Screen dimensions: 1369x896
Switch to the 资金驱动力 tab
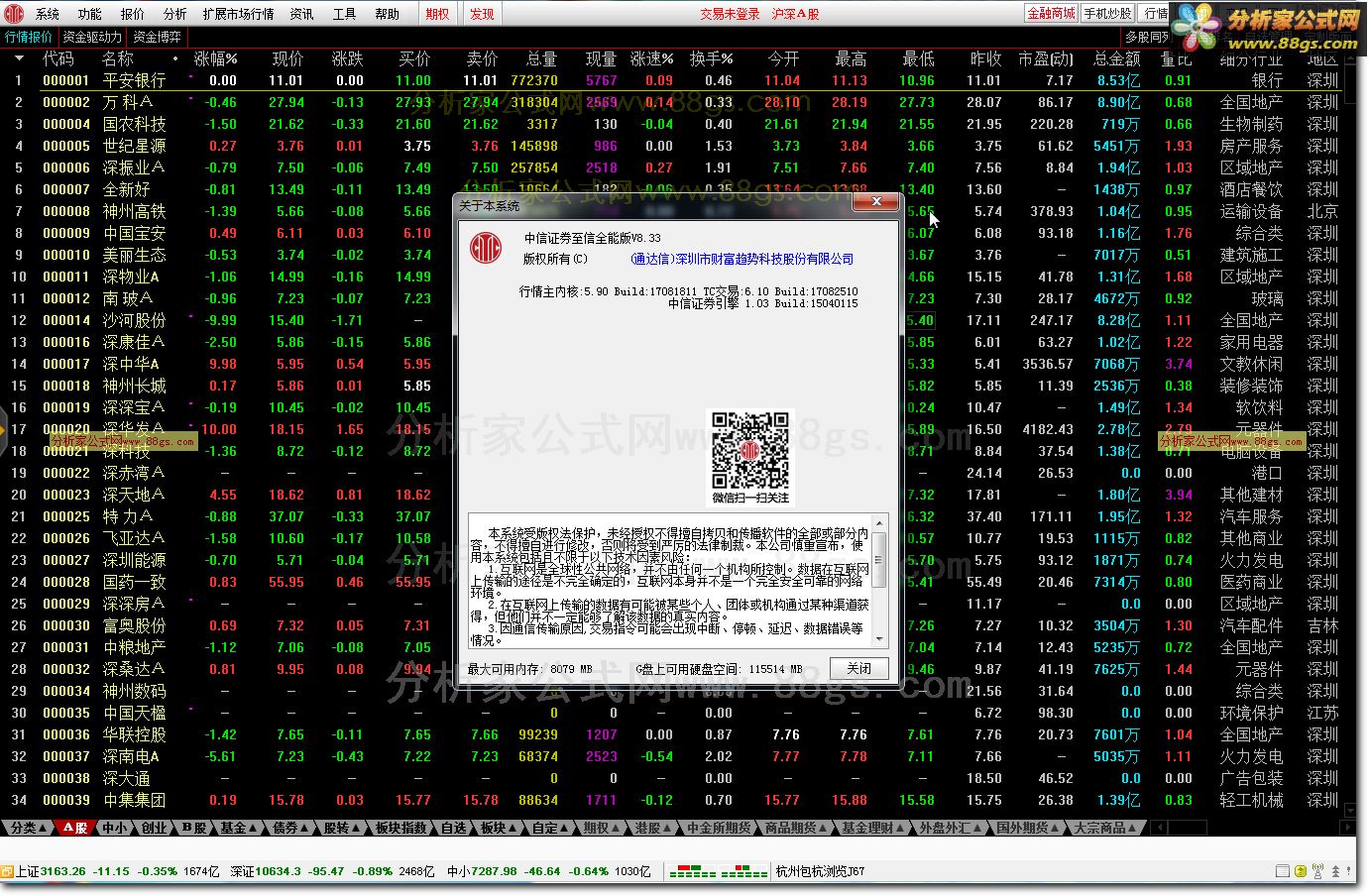(92, 37)
